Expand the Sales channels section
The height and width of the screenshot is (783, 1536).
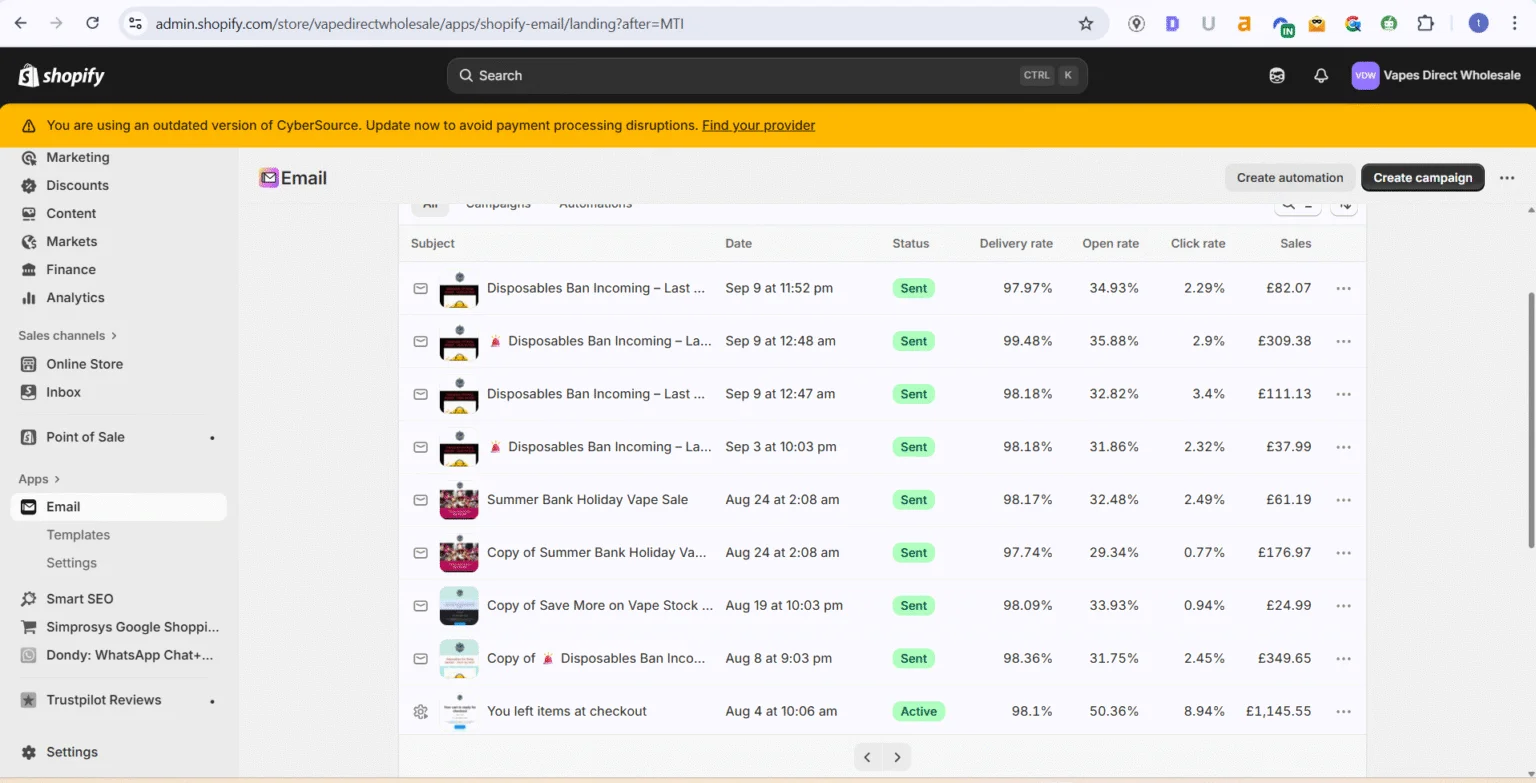pos(68,336)
